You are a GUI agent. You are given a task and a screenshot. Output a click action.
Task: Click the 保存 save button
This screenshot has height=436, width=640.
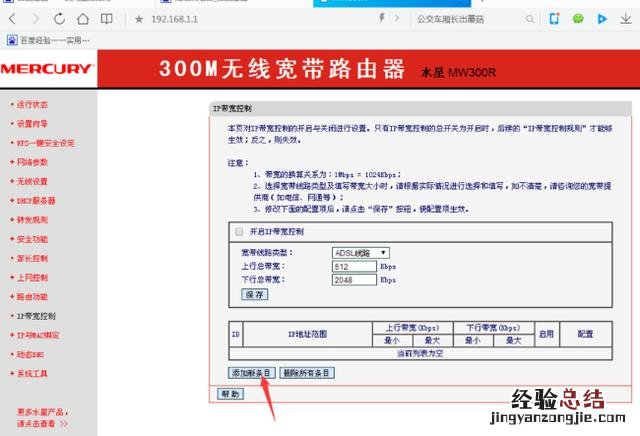(255, 295)
